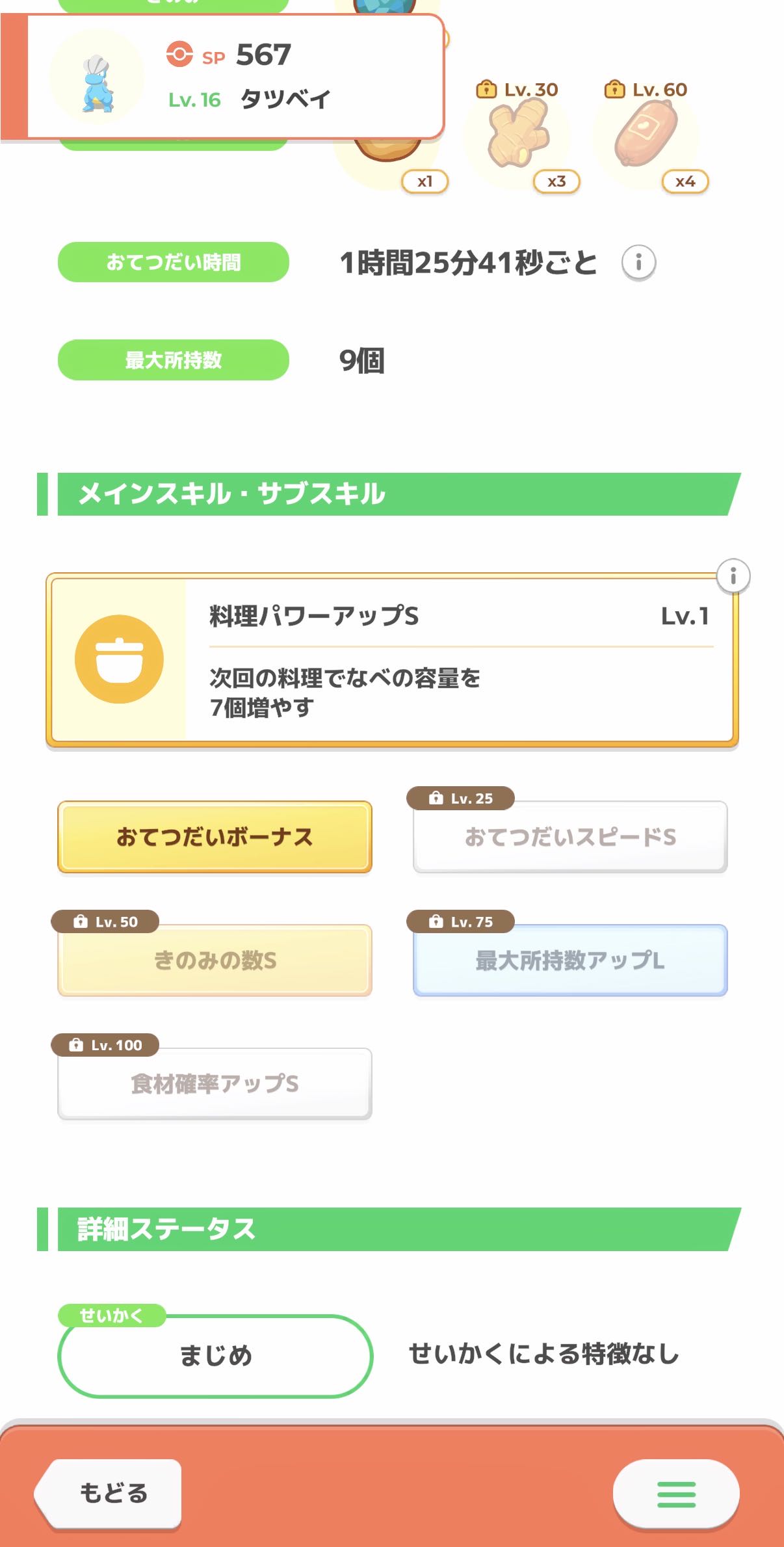Tap locked 最大所持数アップL sub skill

tap(570, 960)
